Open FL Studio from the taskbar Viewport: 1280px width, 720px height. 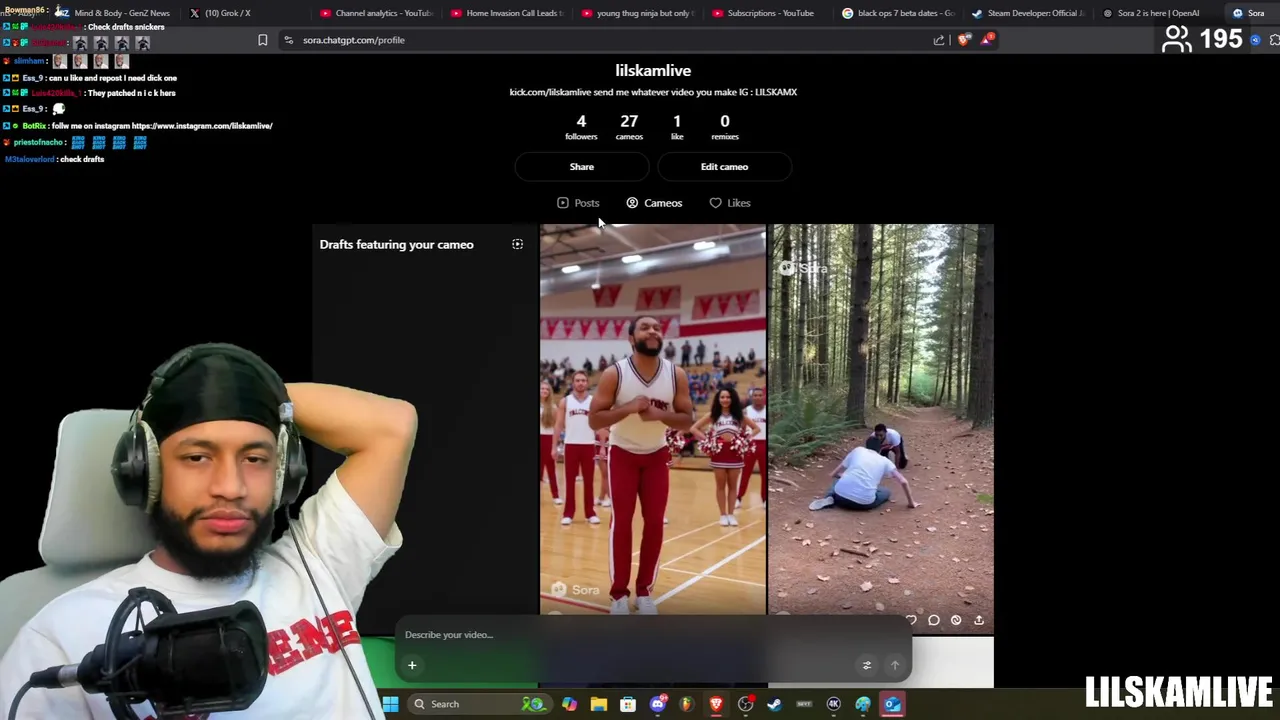coord(686,704)
